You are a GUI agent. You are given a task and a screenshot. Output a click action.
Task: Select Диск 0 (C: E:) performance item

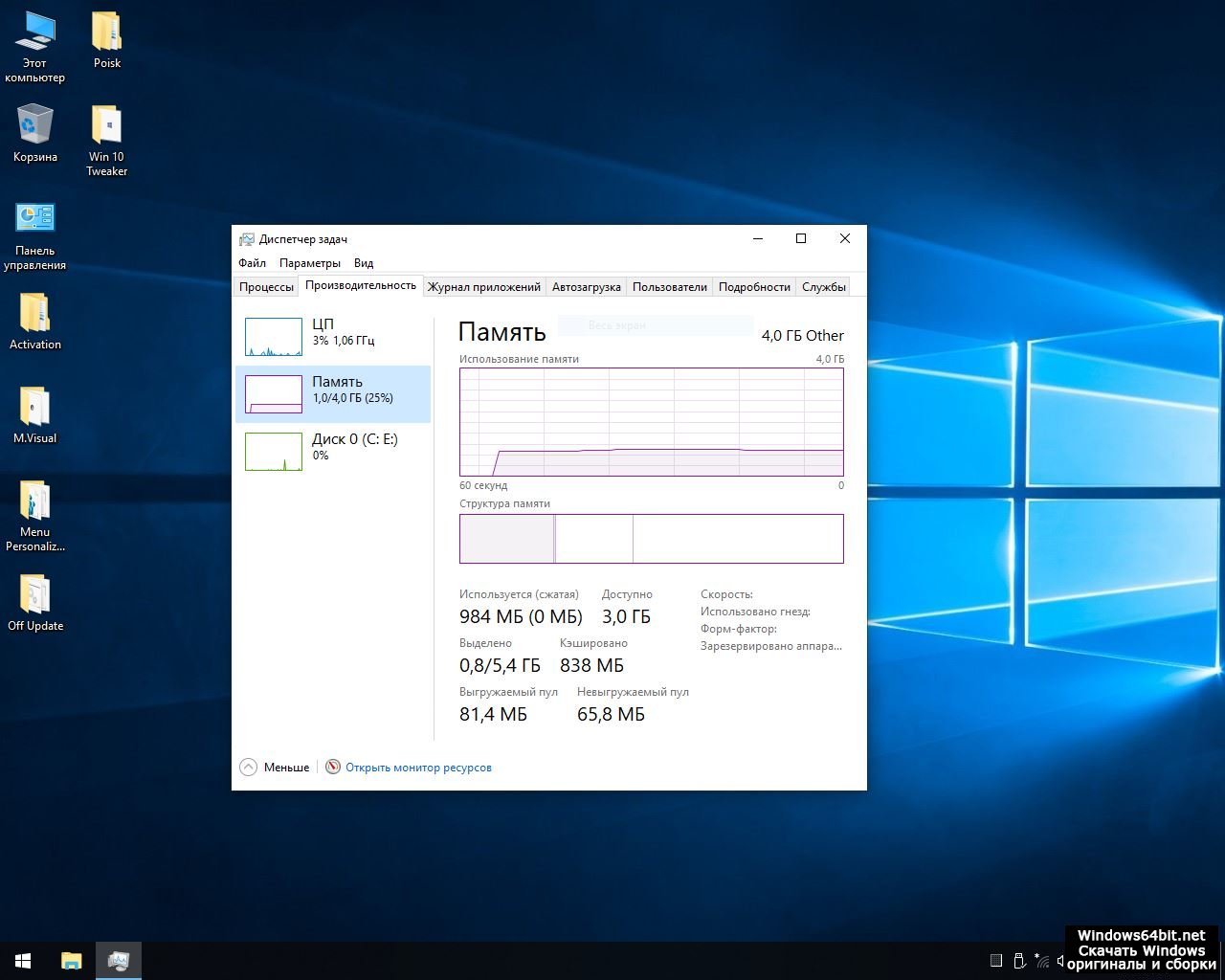(333, 450)
